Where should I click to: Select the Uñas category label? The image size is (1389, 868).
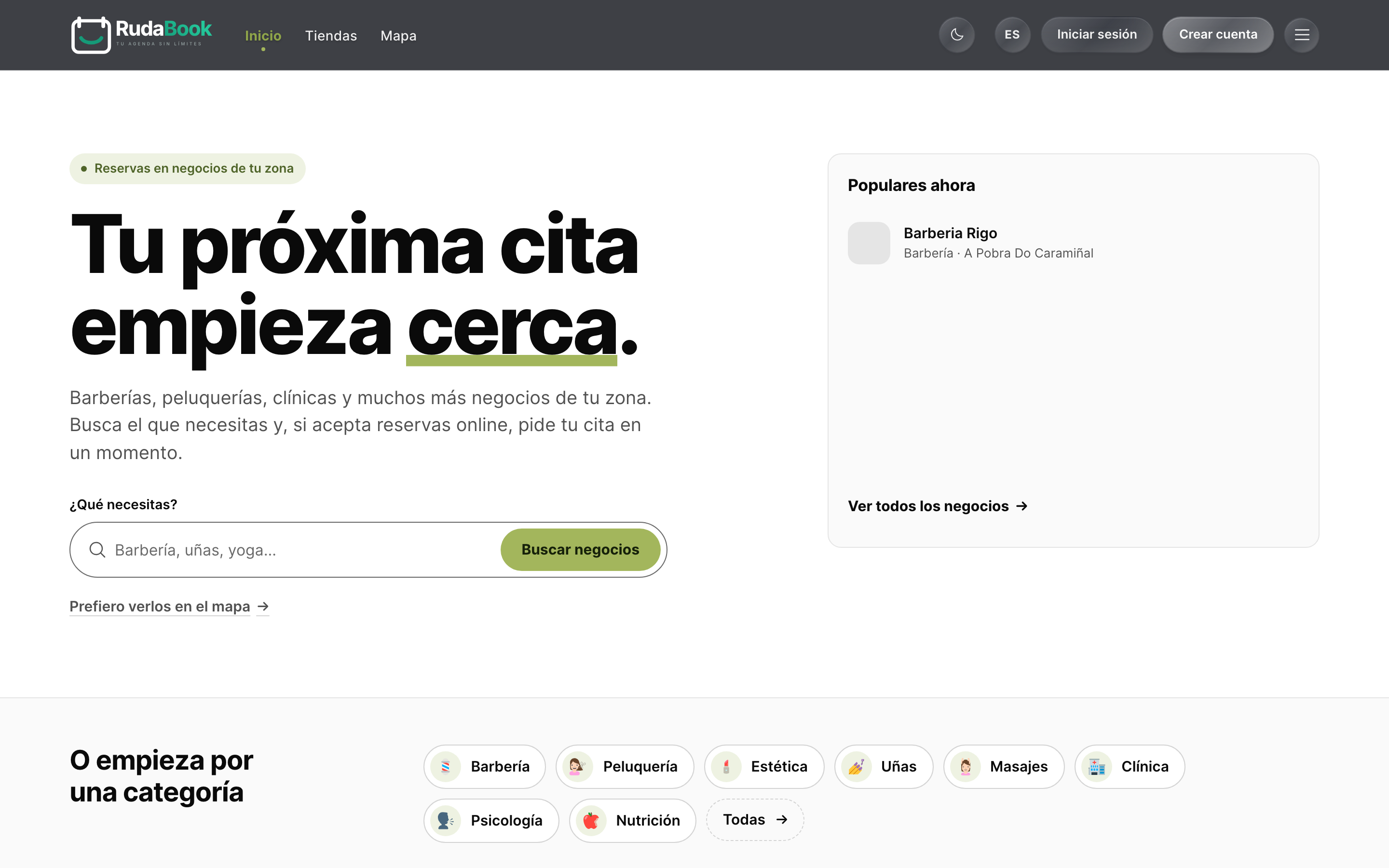898,766
